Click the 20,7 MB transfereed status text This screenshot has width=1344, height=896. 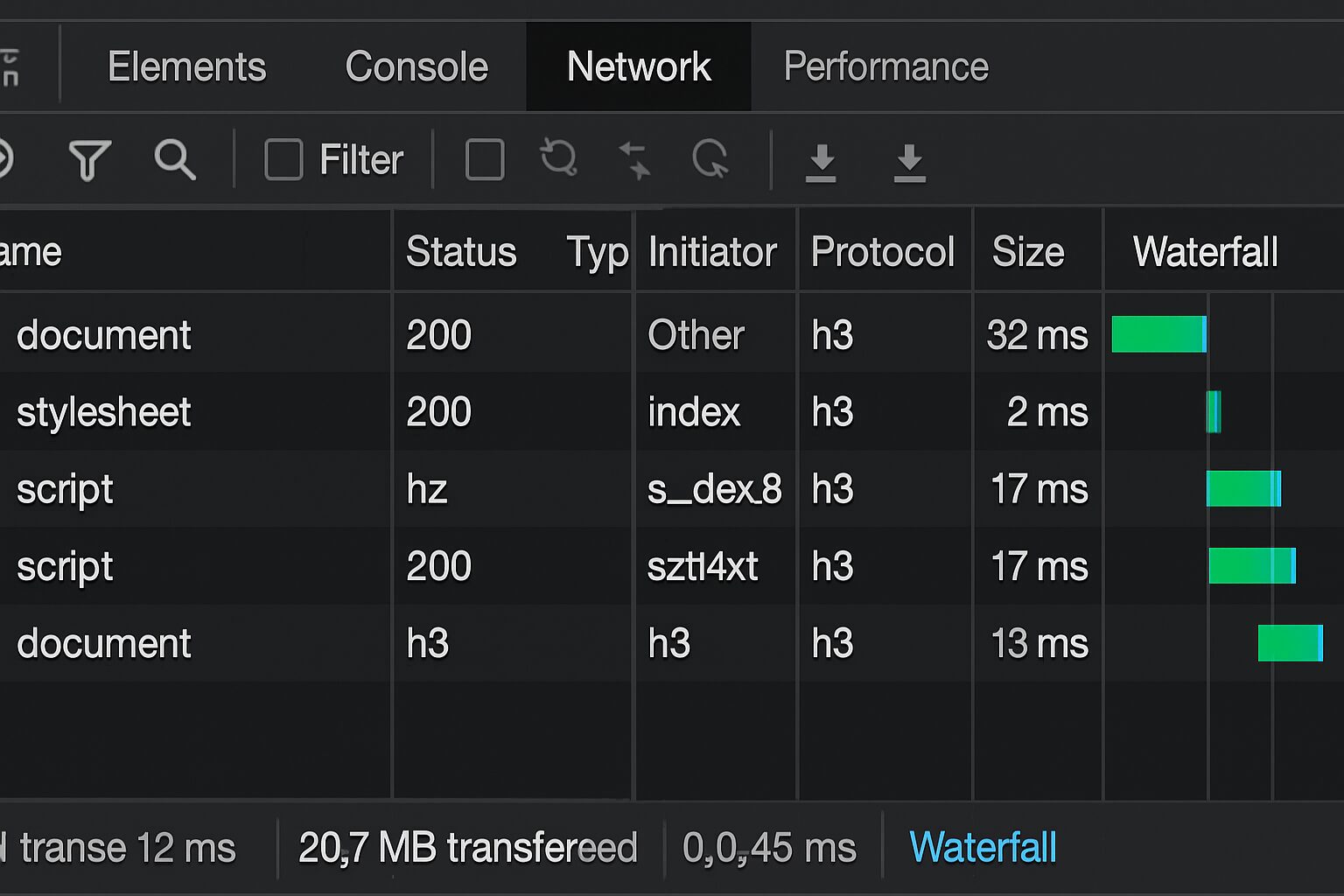click(468, 847)
